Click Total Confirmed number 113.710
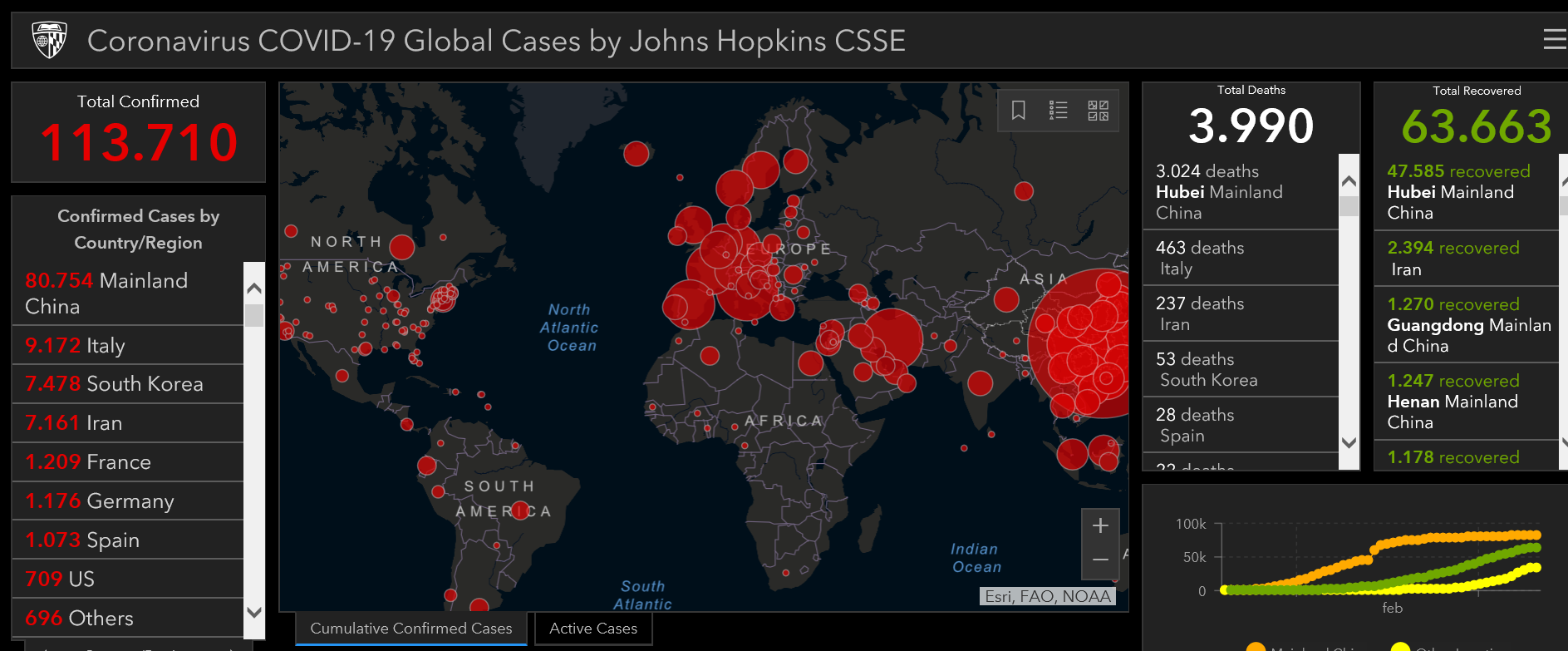Screen dimensions: 1568x651 tap(139, 142)
